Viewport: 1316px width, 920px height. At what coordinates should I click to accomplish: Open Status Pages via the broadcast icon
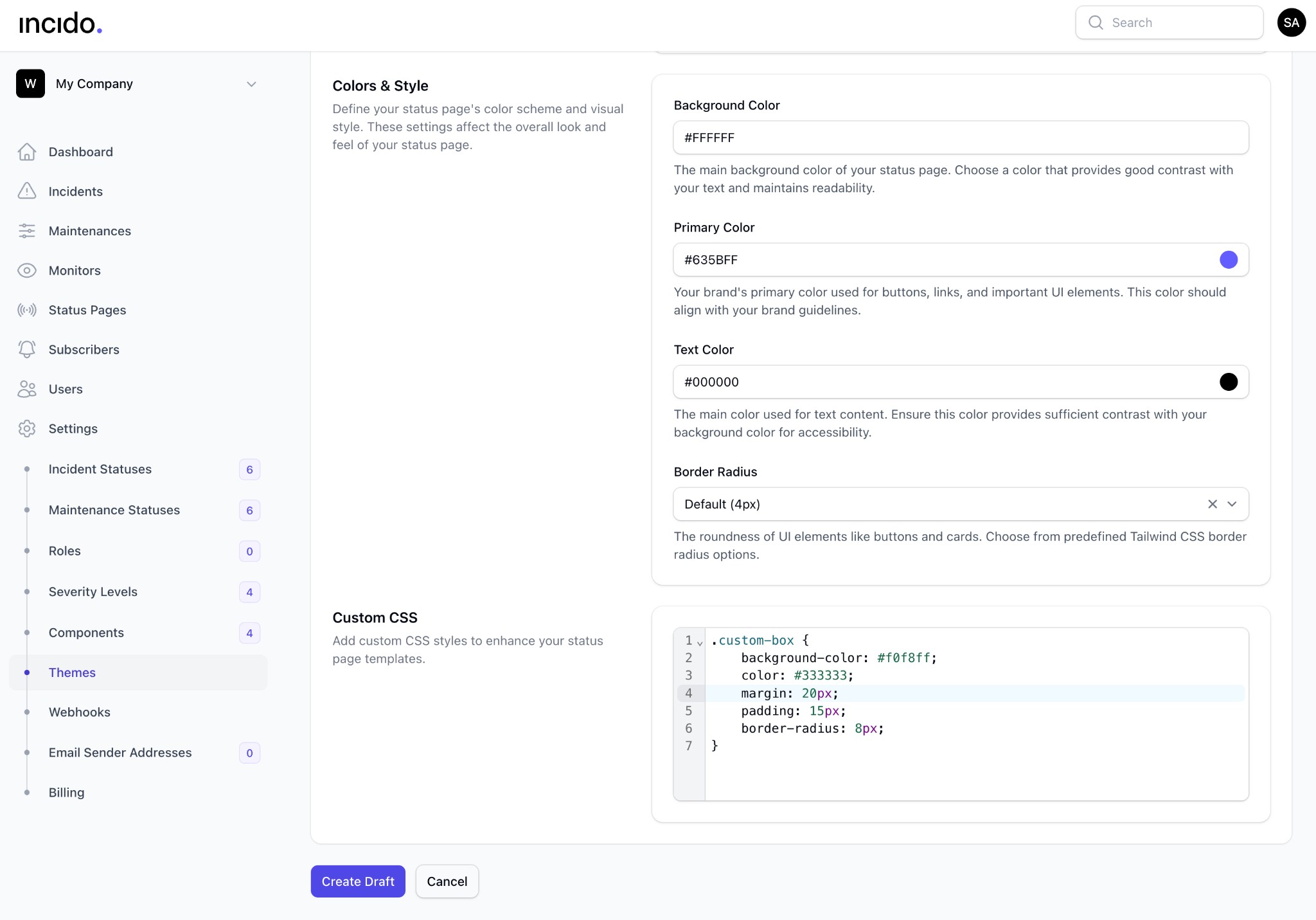[x=27, y=310]
